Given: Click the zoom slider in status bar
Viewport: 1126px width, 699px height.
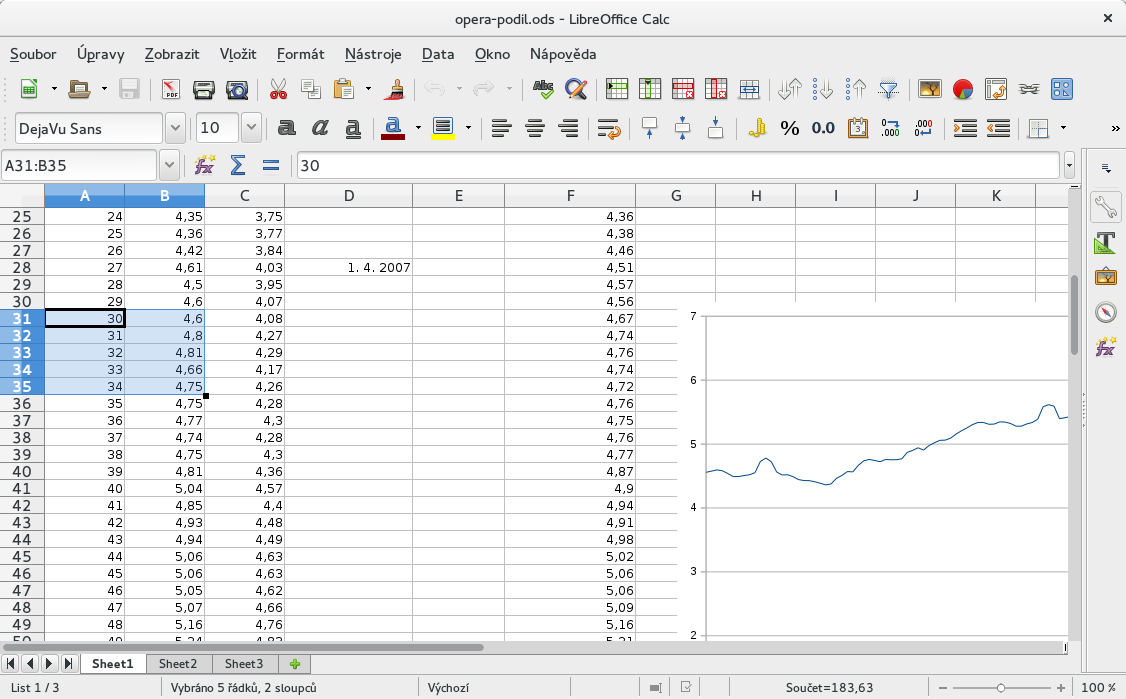Looking at the screenshot, I should pyautogui.click(x=1001, y=688).
